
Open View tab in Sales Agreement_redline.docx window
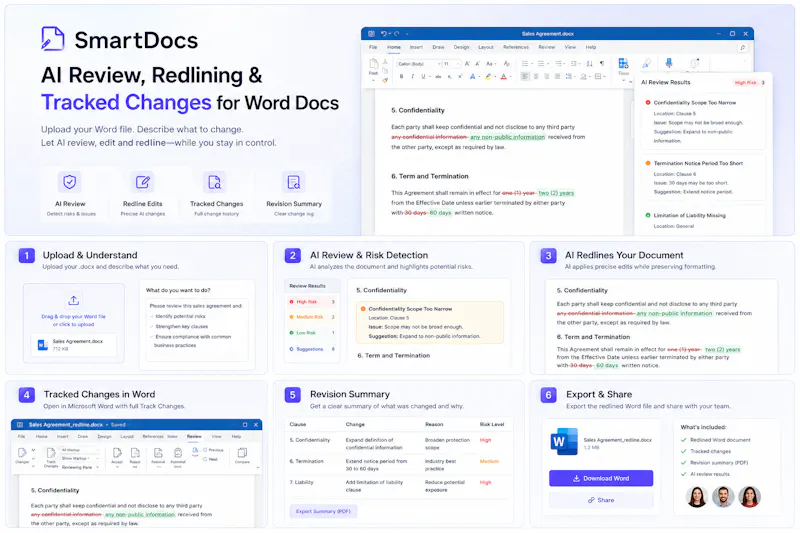click(216, 437)
